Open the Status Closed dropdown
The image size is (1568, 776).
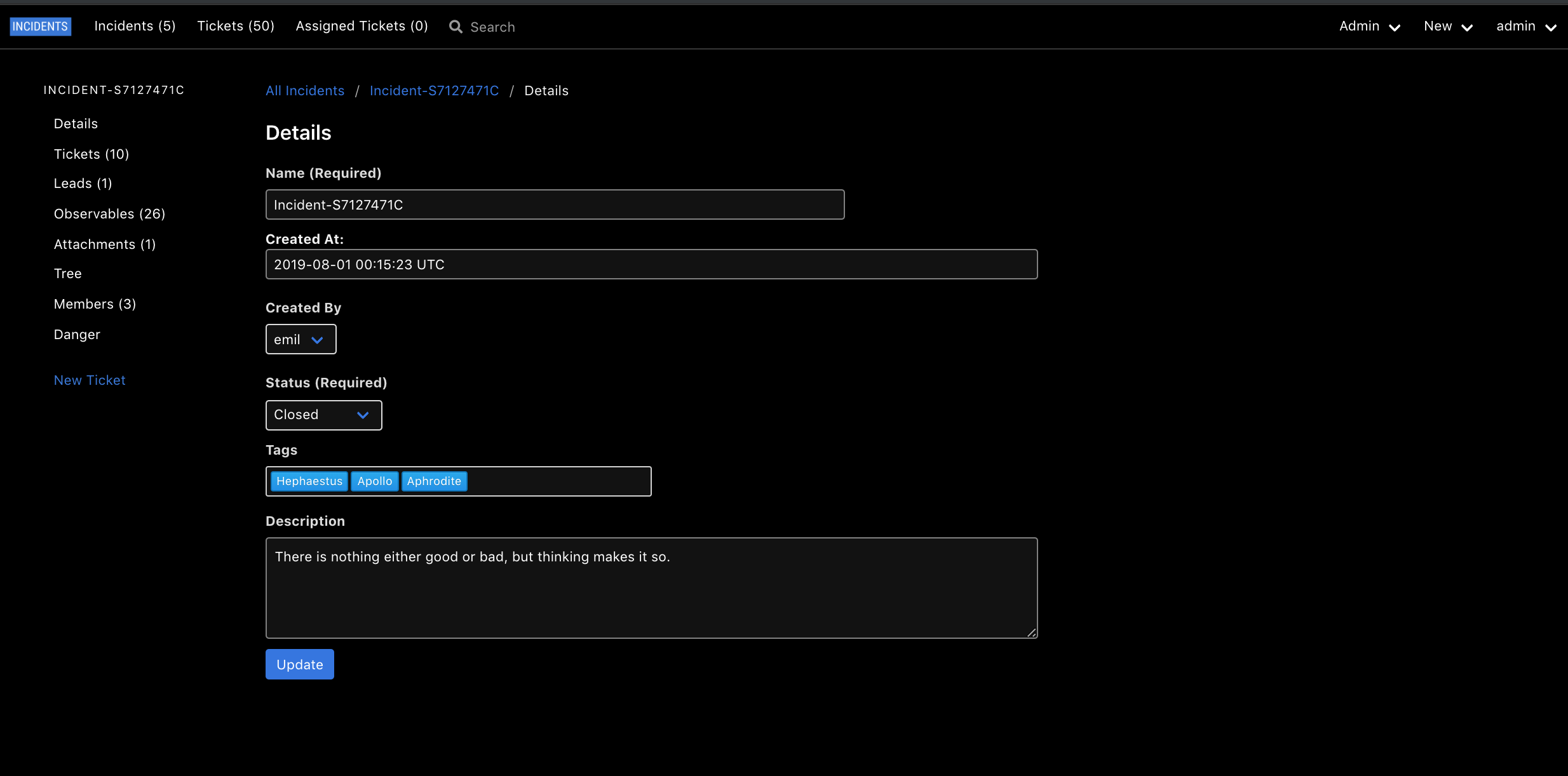[x=323, y=415]
